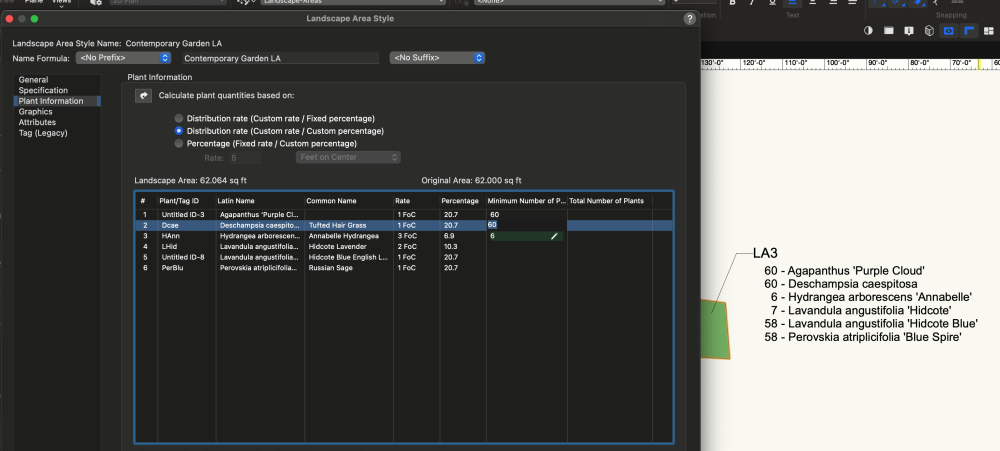Screen dimensions: 1000x451
Task: Click the 3D cube view icon
Action: coord(929,31)
